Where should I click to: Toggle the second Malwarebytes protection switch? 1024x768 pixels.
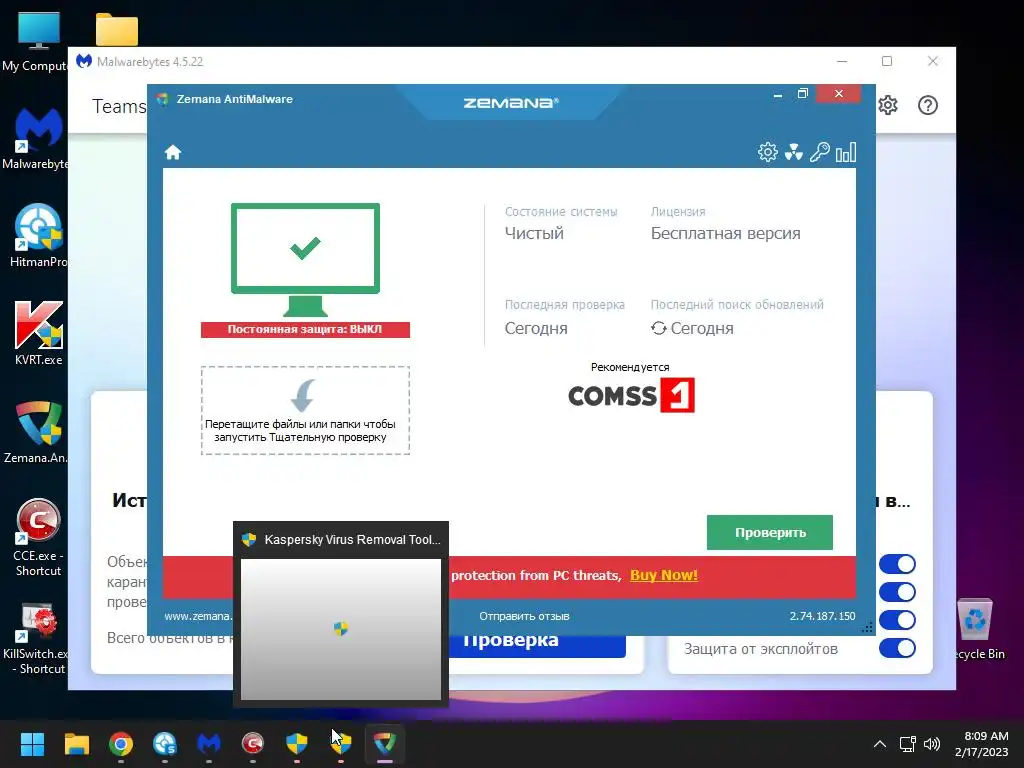coord(897,592)
